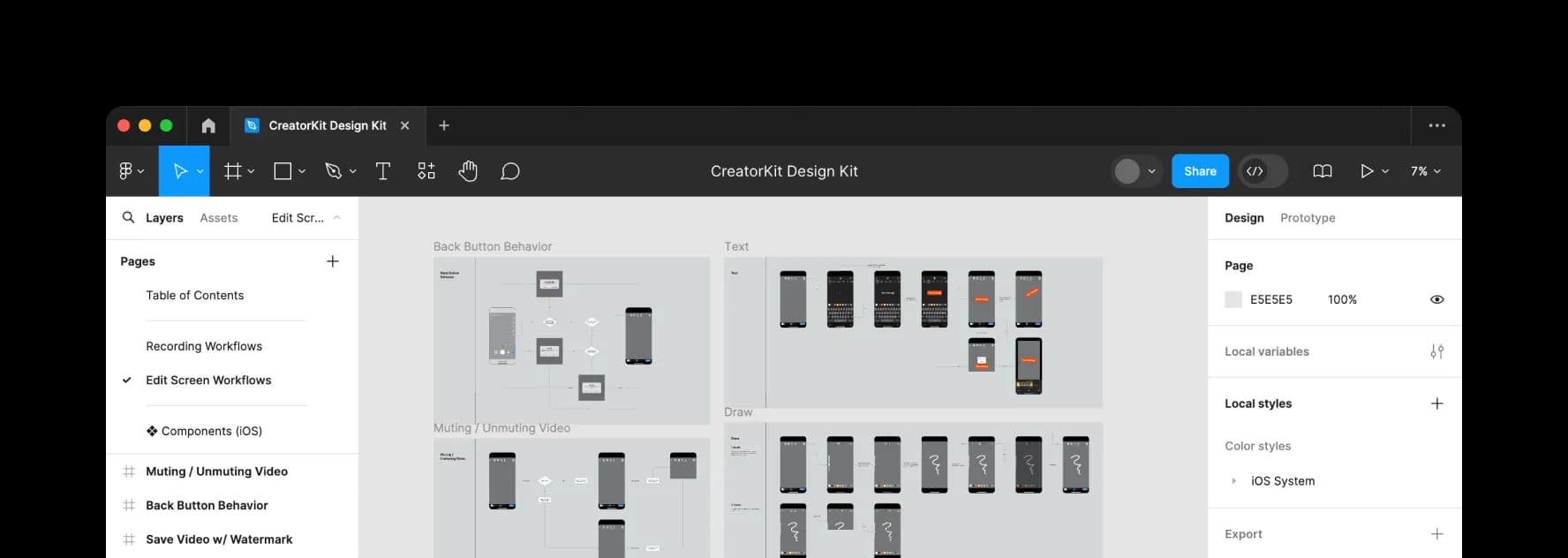Click the centered CreatorKit Design Kit file title
This screenshot has width=1568, height=558.
784,171
